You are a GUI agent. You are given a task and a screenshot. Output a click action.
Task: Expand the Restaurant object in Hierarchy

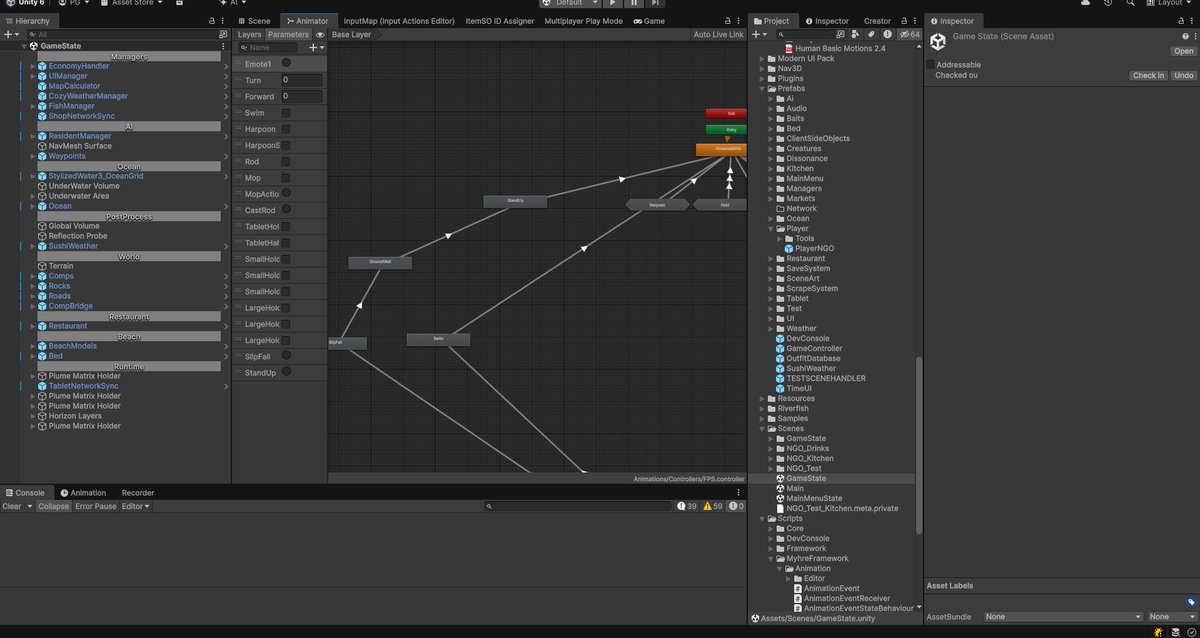click(x=33, y=326)
